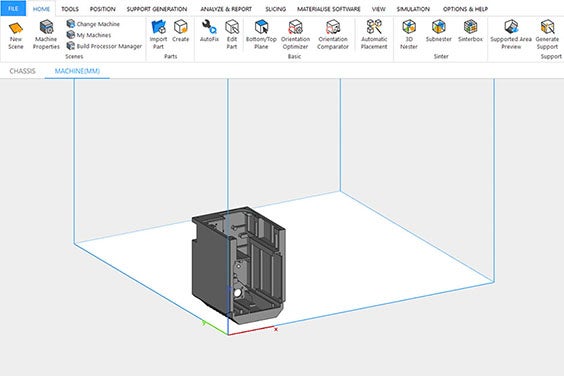The width and height of the screenshot is (564, 376).
Task: Start Automatic Placement
Action: pyautogui.click(x=374, y=35)
